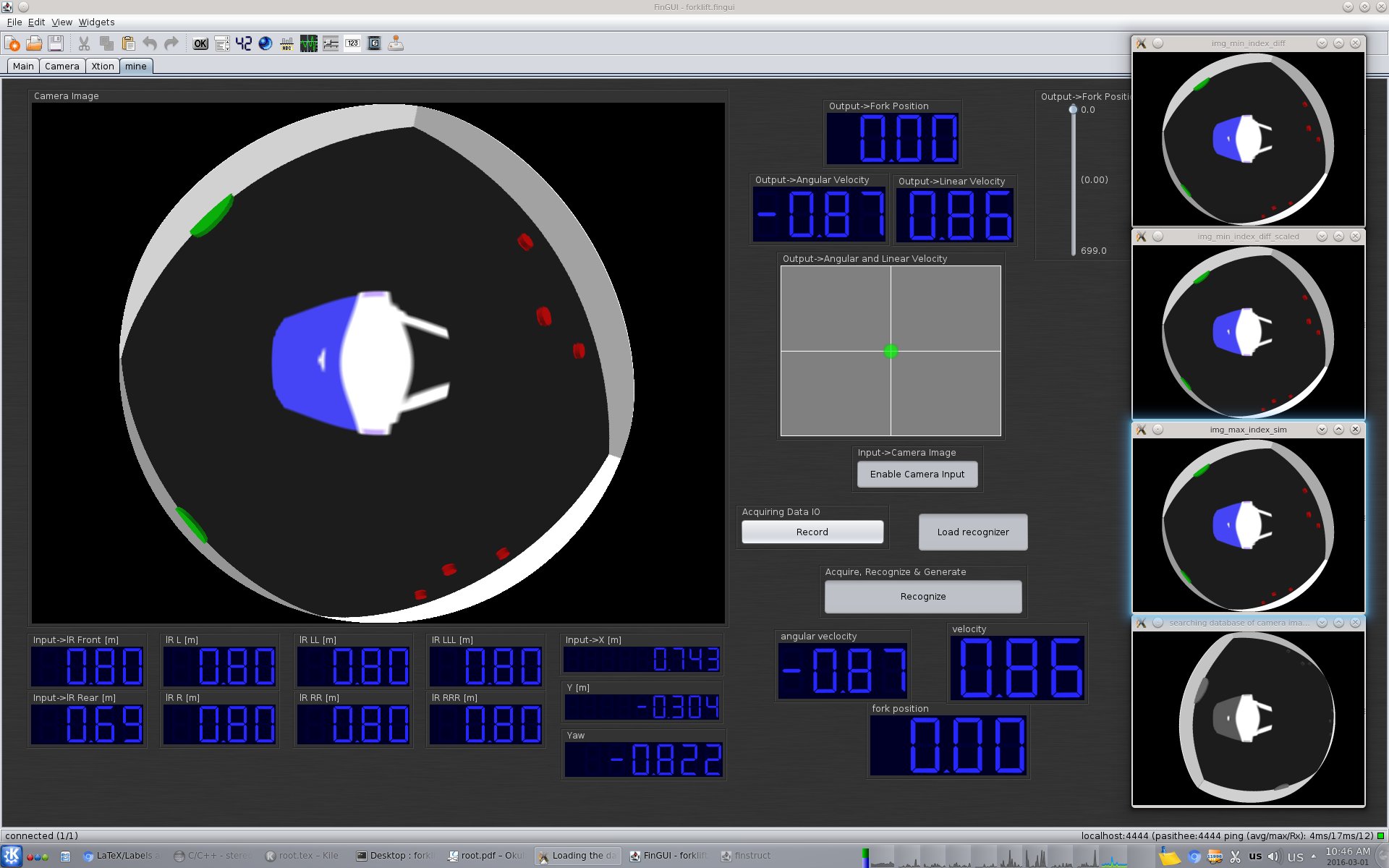The height and width of the screenshot is (868, 1389).
Task: Toggle the Record button
Action: [812, 532]
